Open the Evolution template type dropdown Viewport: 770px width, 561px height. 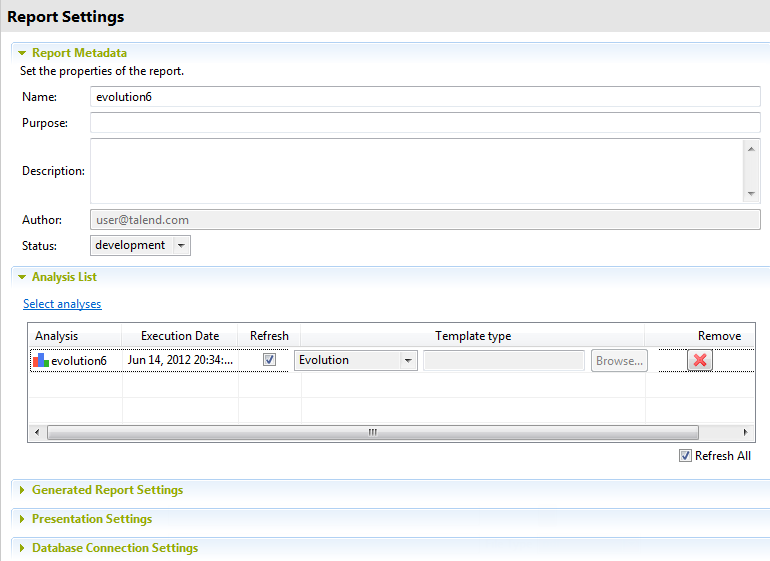coord(408,360)
